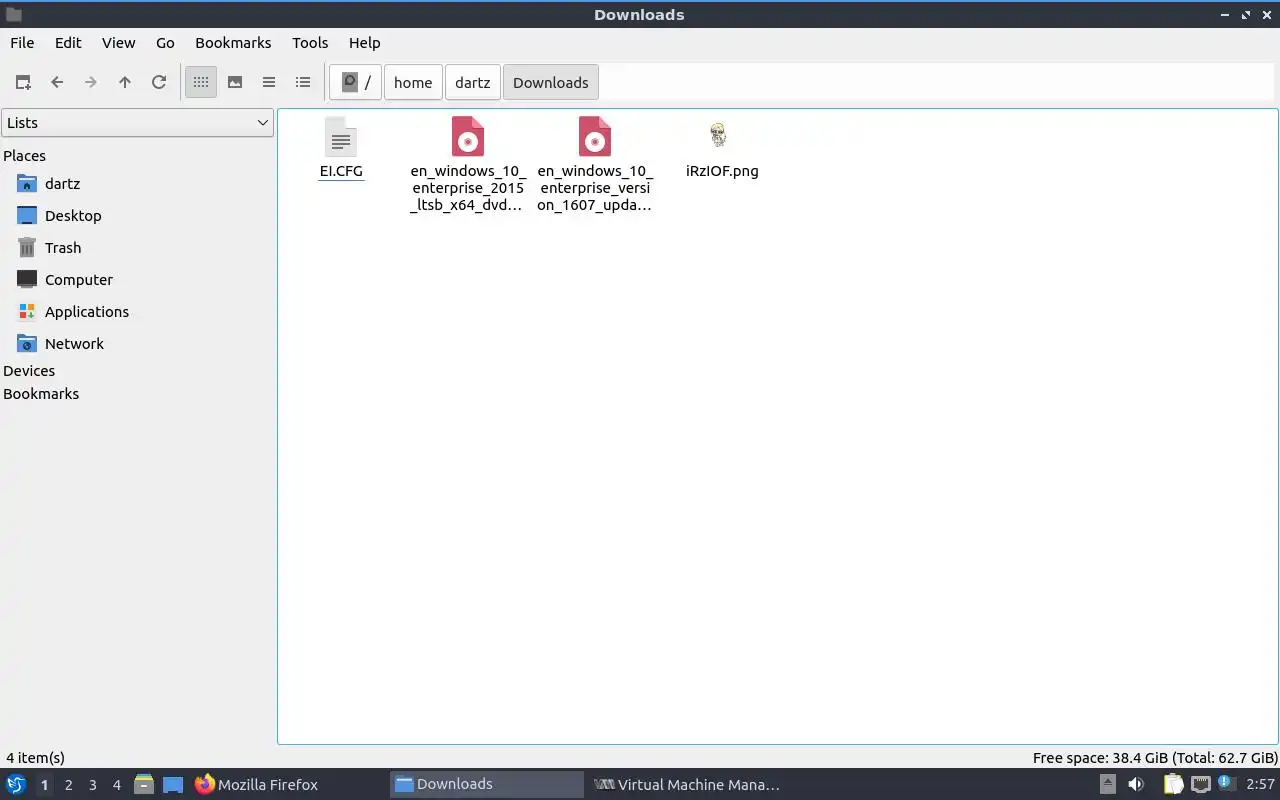Select the Downloads path segment
This screenshot has height=800, width=1280.
551,82
